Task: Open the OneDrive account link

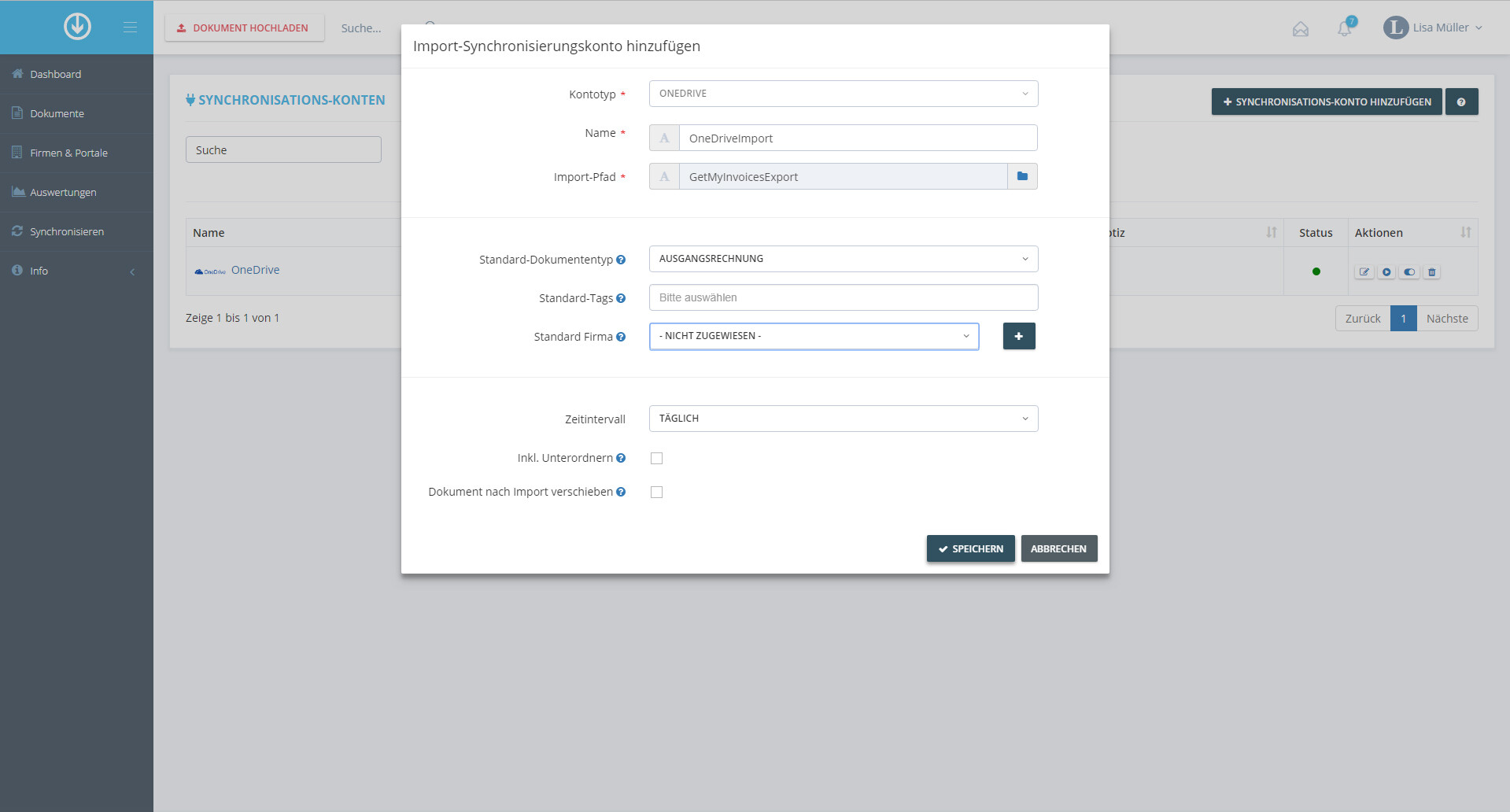Action: [x=255, y=270]
